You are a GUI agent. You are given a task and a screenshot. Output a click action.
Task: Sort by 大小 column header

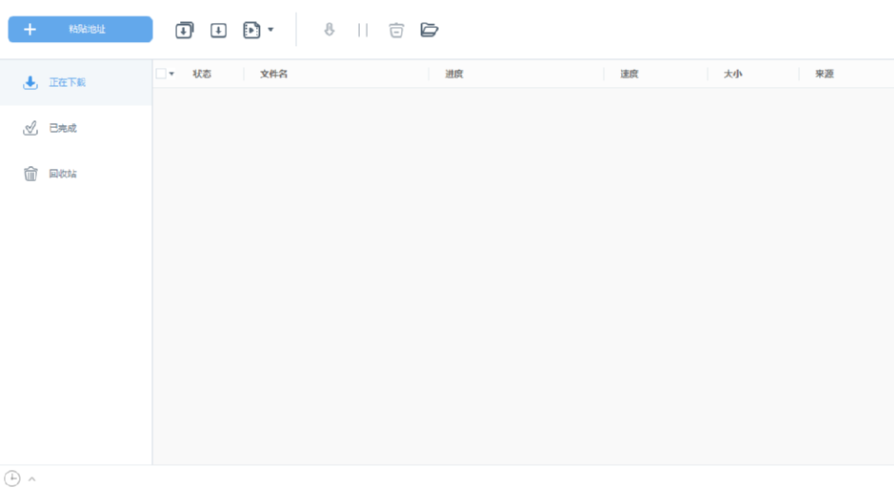click(733, 74)
